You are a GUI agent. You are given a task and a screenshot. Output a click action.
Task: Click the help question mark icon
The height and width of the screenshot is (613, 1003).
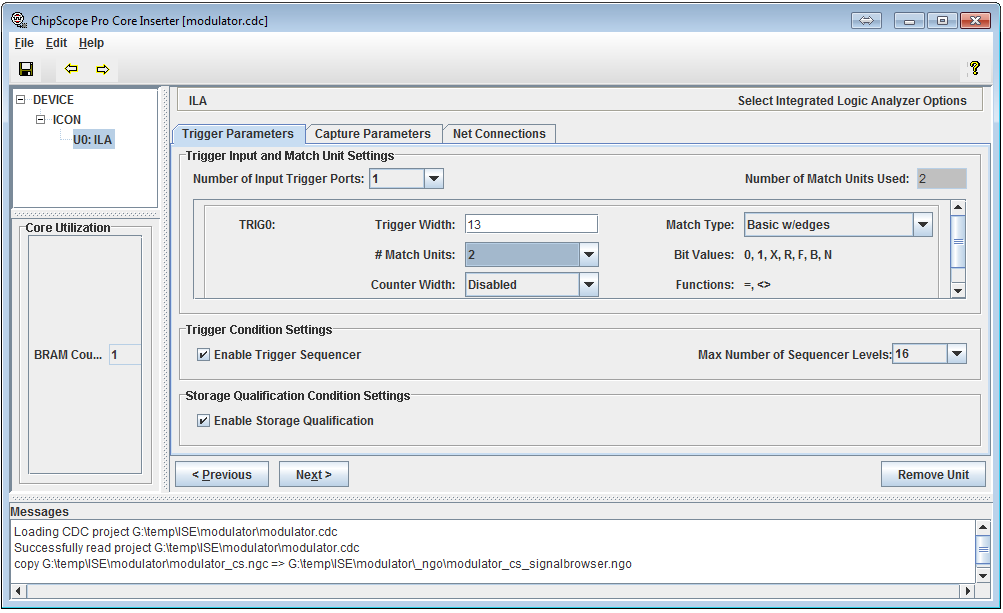coord(974,69)
